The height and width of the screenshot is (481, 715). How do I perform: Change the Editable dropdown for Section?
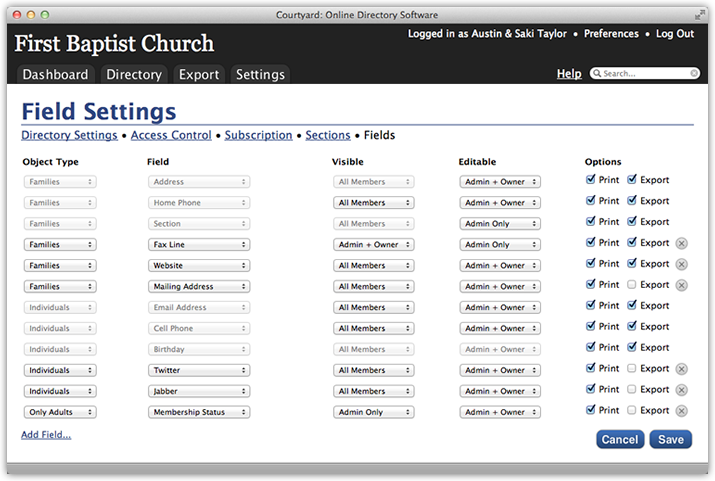click(500, 224)
